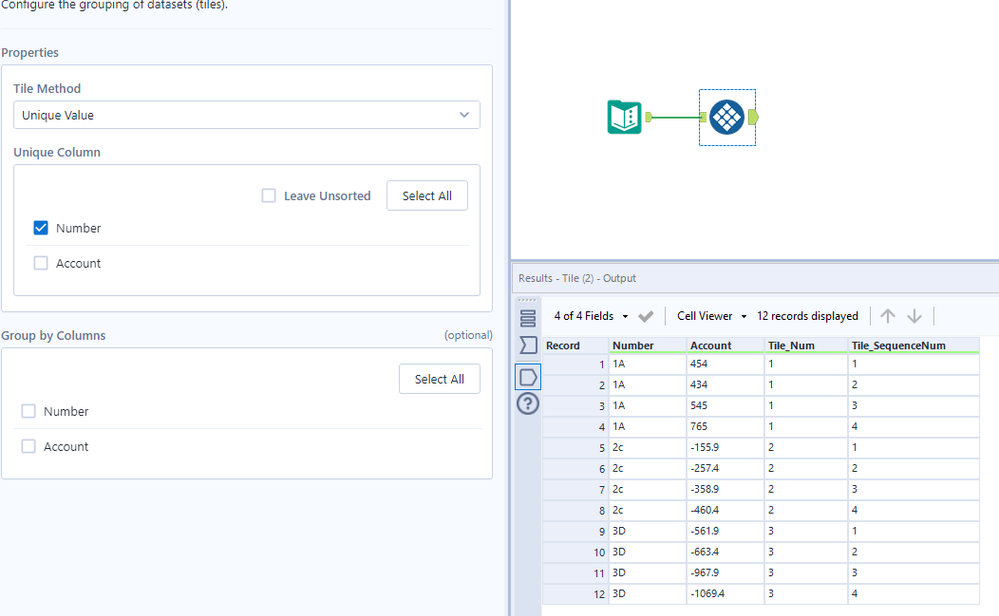This screenshot has height=616, width=999.
Task: Select the cell with value -257.4
Action: 725,468
